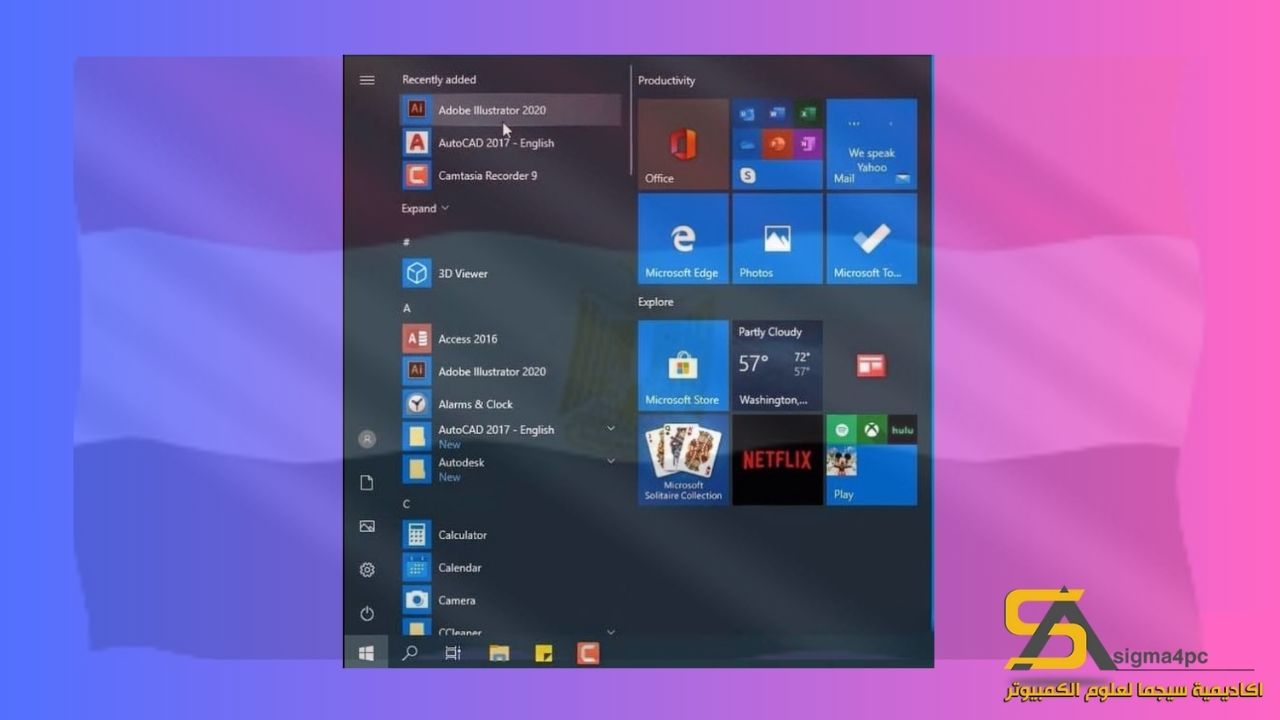
Task: Open the Office tile
Action: click(x=683, y=144)
